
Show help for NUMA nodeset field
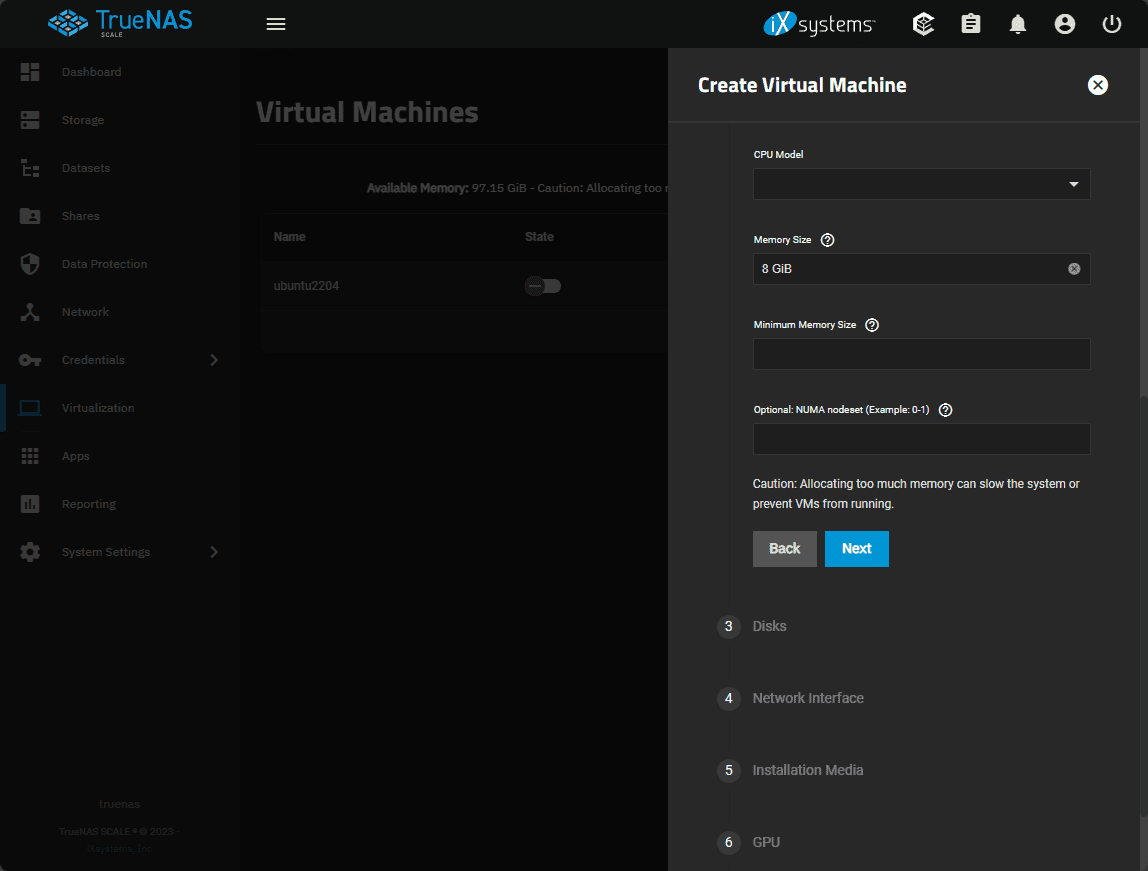tap(945, 410)
